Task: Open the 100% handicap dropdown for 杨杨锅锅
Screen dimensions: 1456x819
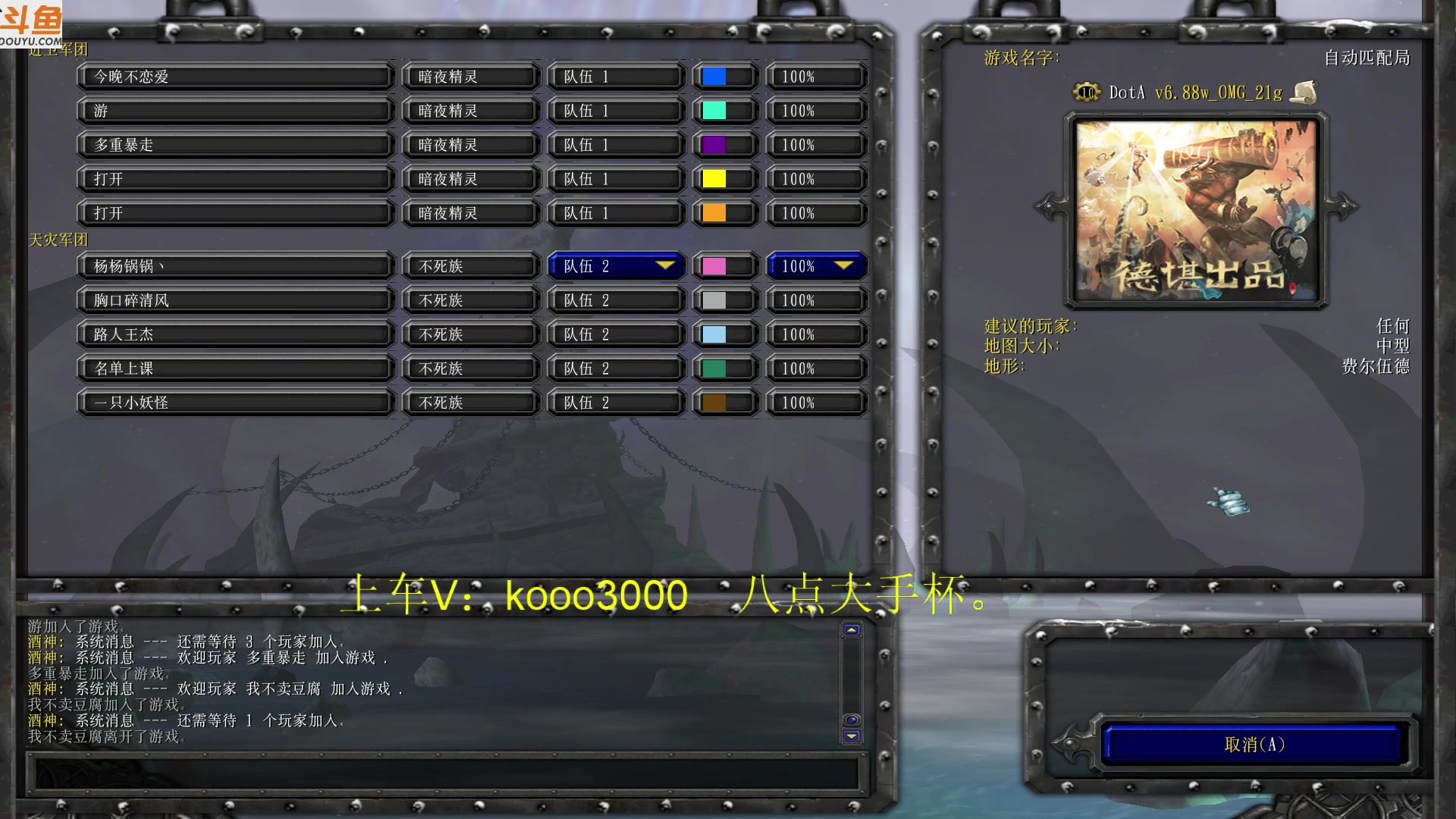Action: (x=816, y=266)
